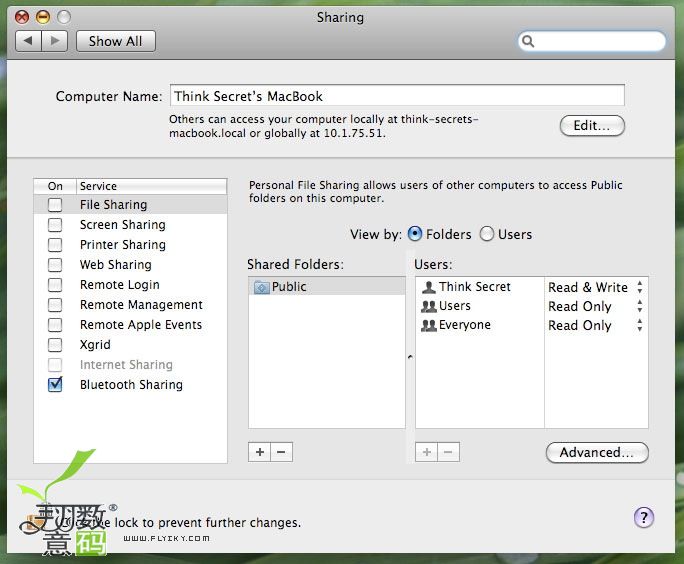Image resolution: width=684 pixels, height=564 pixels.
Task: Select the Internet Sharing service row
Action: 130,365
